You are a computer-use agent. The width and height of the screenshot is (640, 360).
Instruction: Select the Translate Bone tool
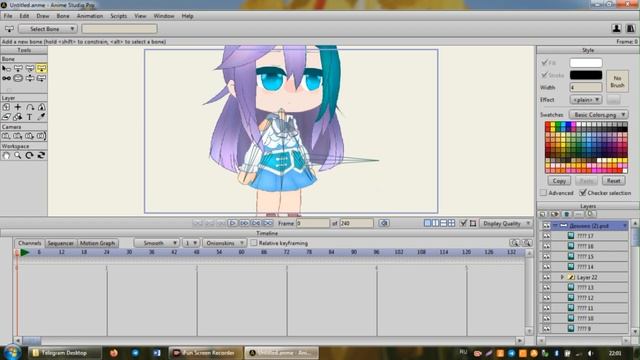pos(18,68)
